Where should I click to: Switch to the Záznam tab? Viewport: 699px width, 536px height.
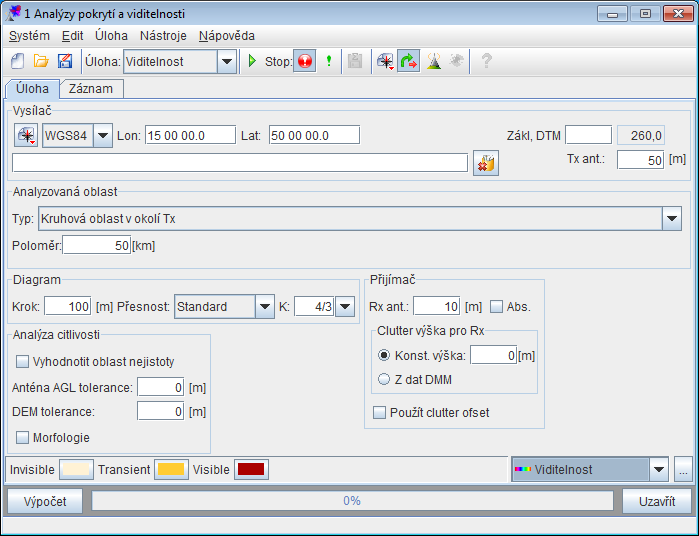coord(90,89)
